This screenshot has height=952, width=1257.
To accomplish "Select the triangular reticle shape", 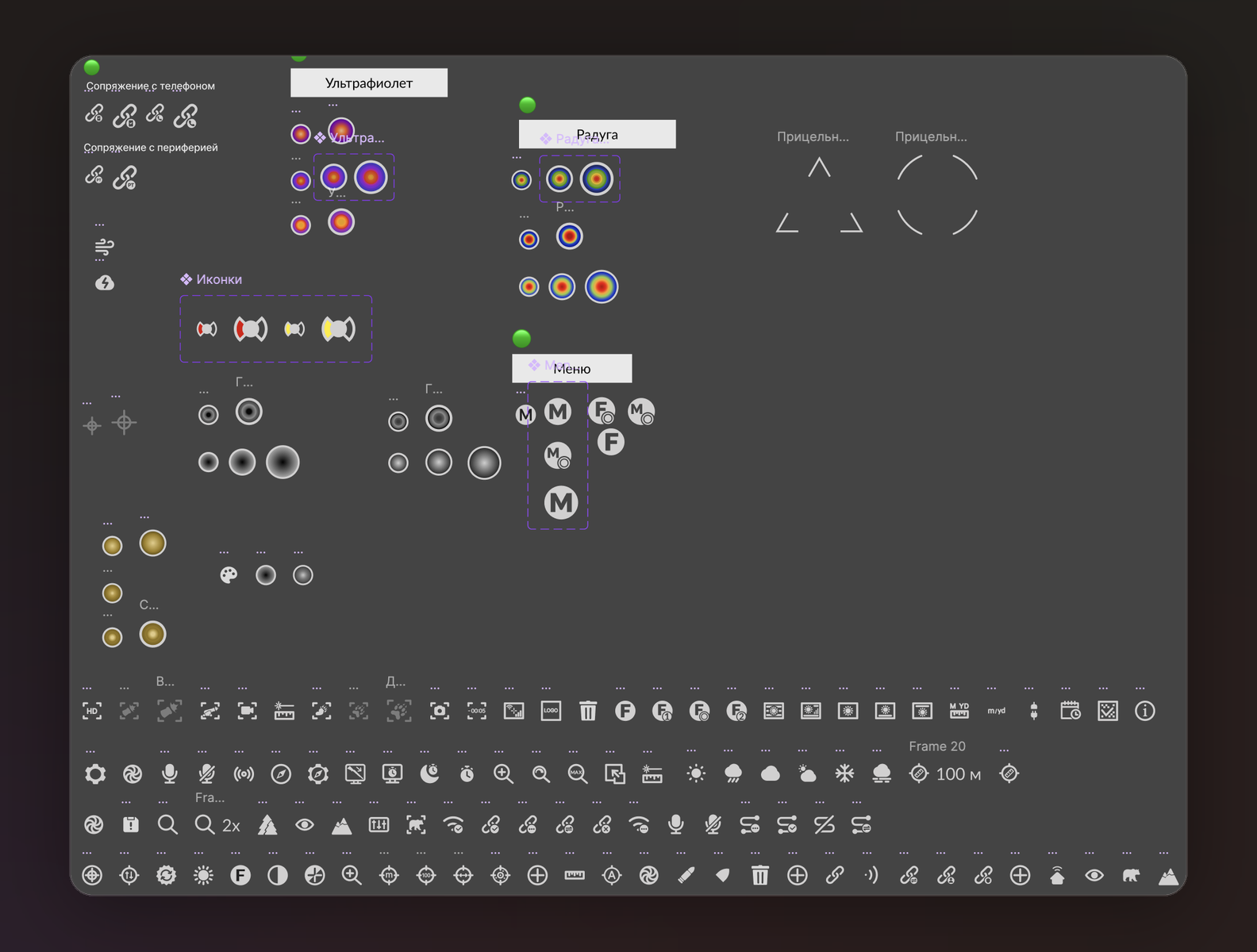I will click(x=819, y=195).
